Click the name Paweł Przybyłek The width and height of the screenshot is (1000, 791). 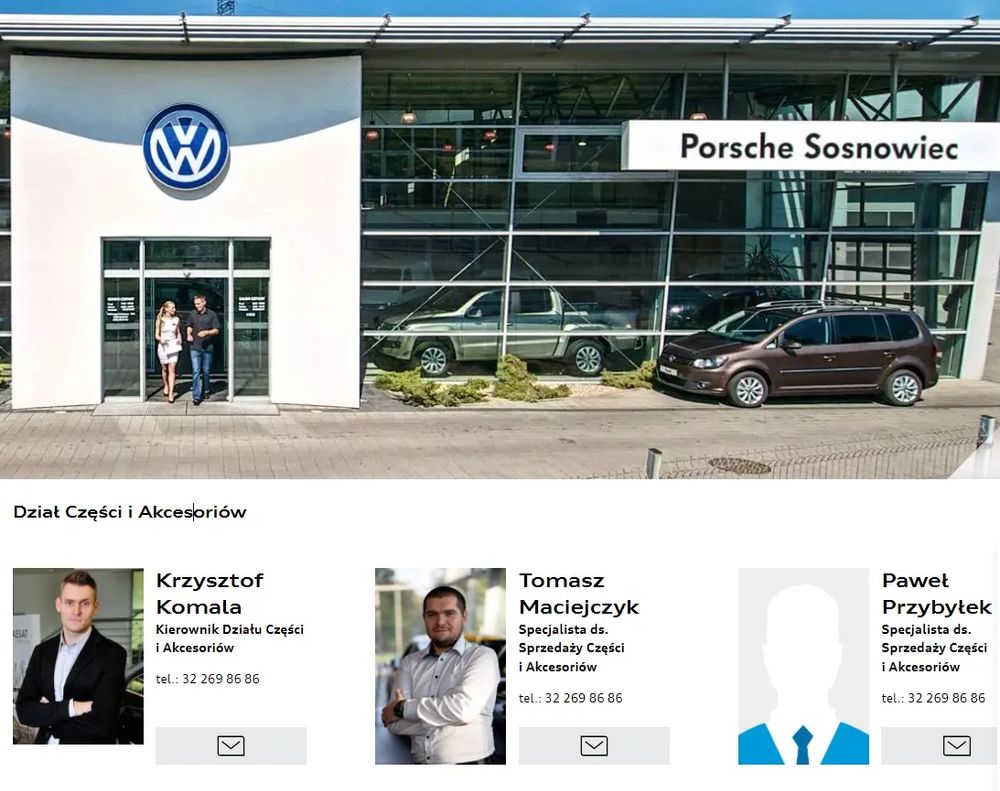tap(937, 593)
